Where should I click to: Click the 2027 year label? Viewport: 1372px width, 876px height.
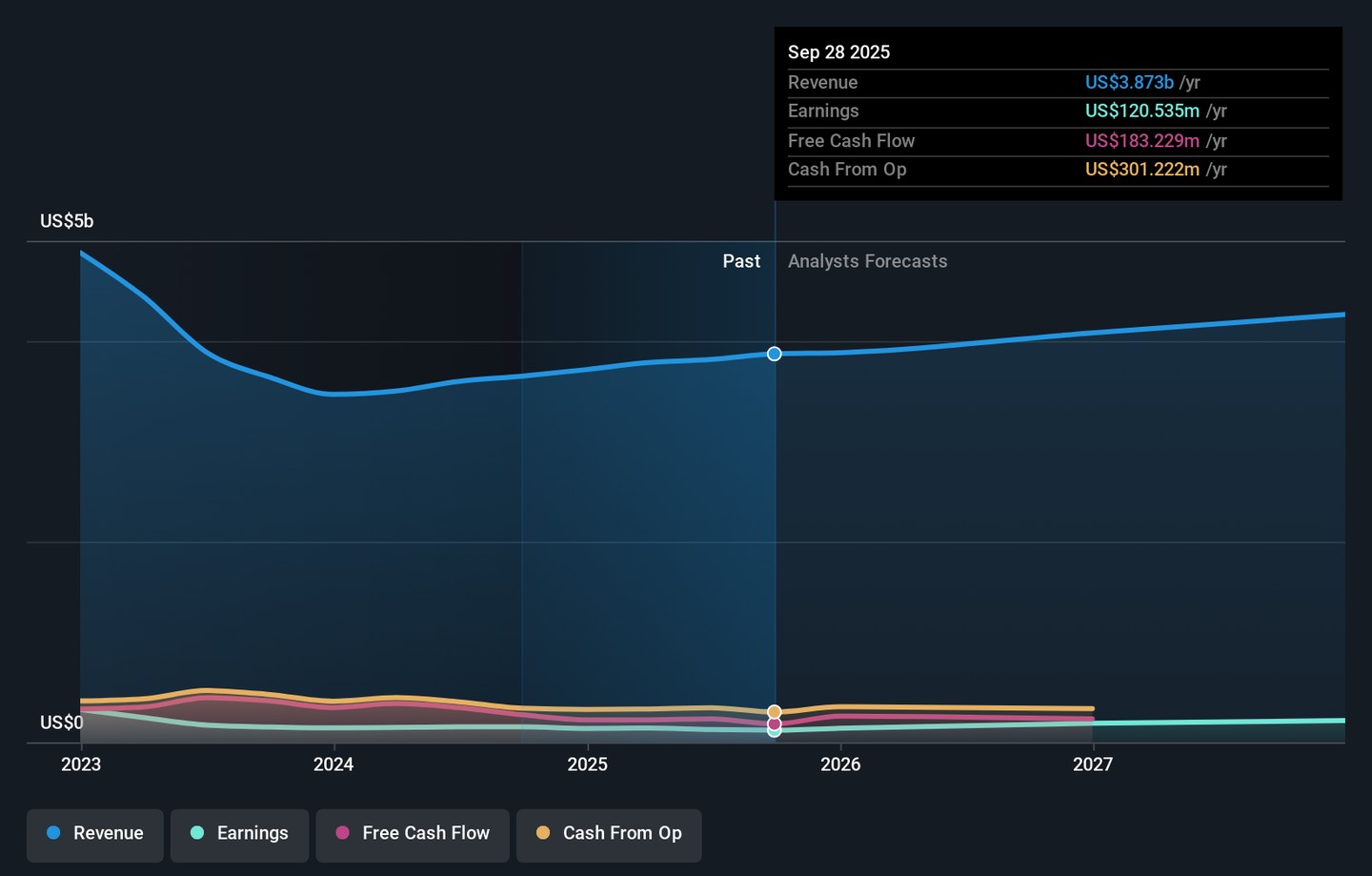click(x=1093, y=764)
